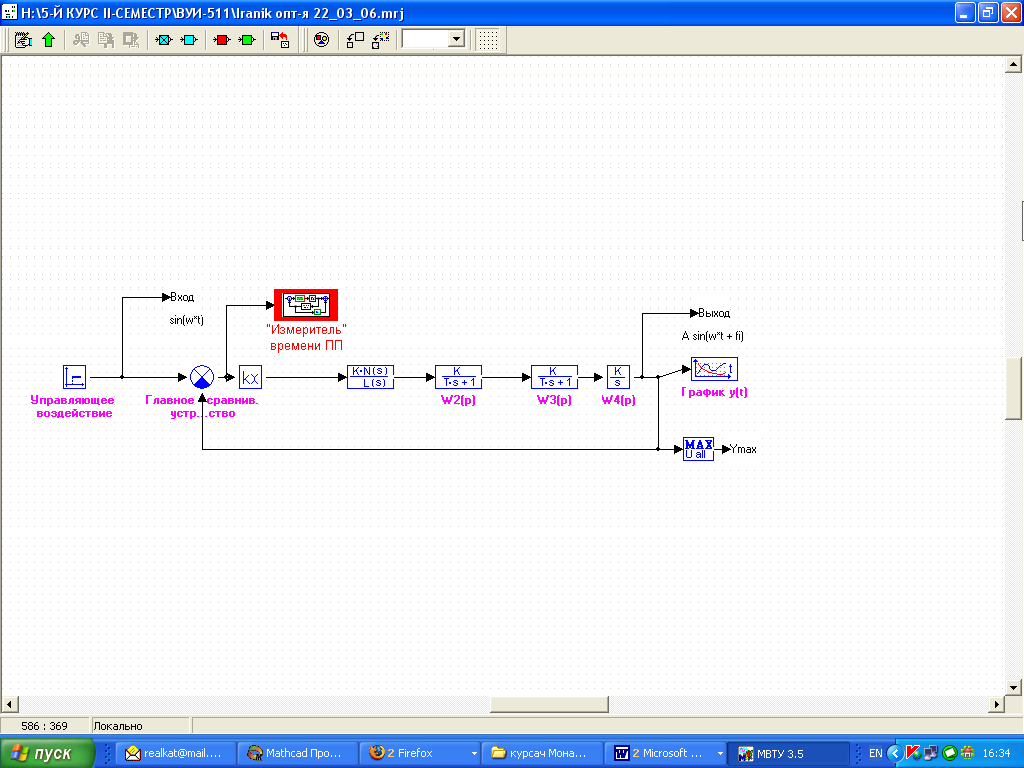Click the red block toolbar icon
The image size is (1024, 768).
click(222, 40)
